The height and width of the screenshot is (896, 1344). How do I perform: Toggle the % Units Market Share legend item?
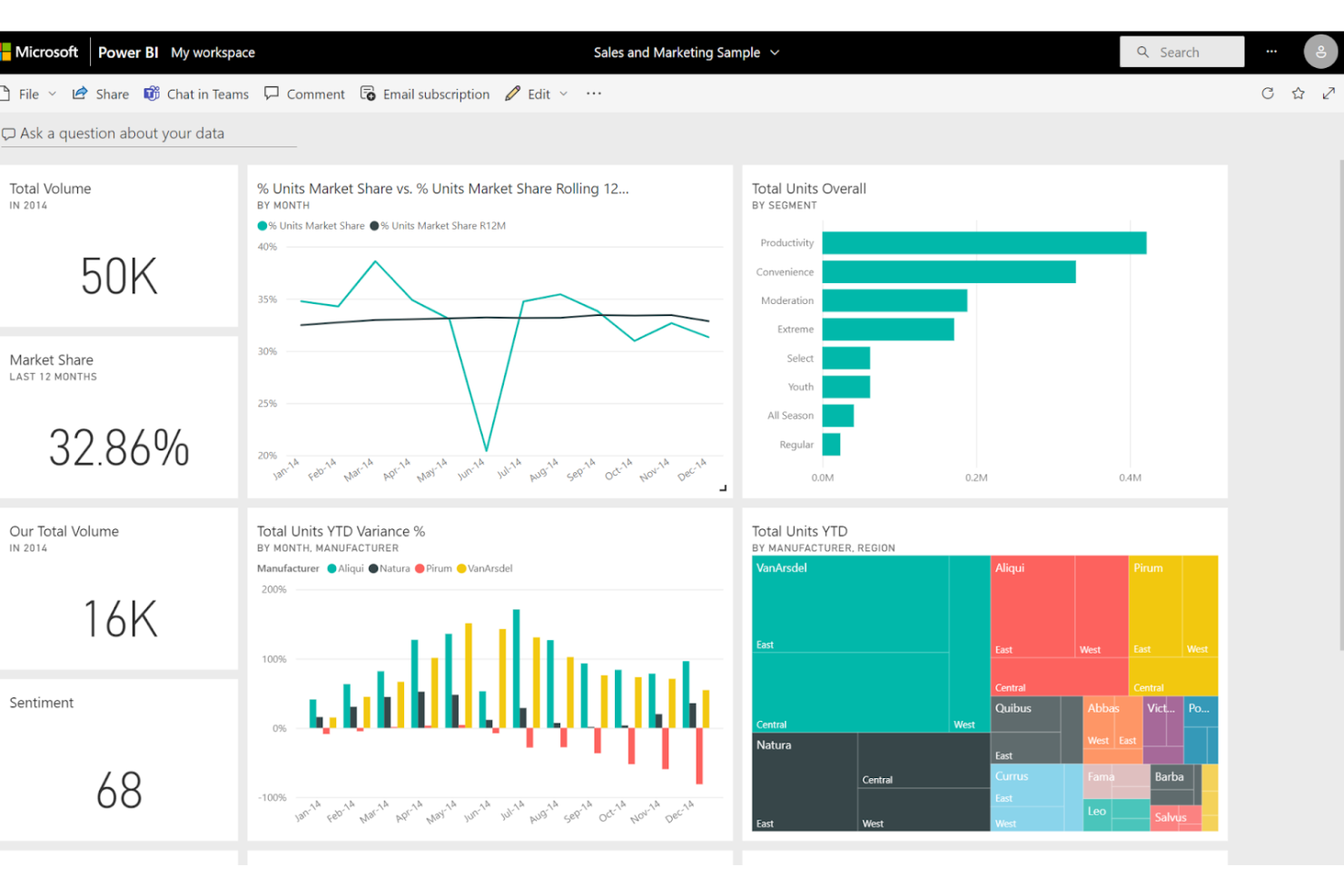point(310,225)
